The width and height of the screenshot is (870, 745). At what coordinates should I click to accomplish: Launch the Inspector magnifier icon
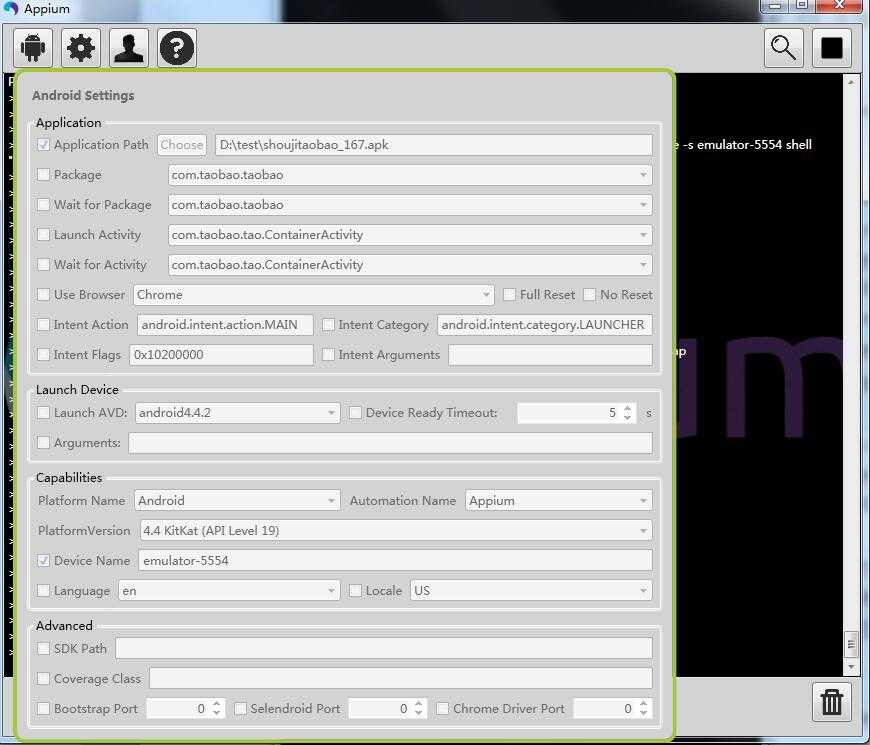pos(783,48)
